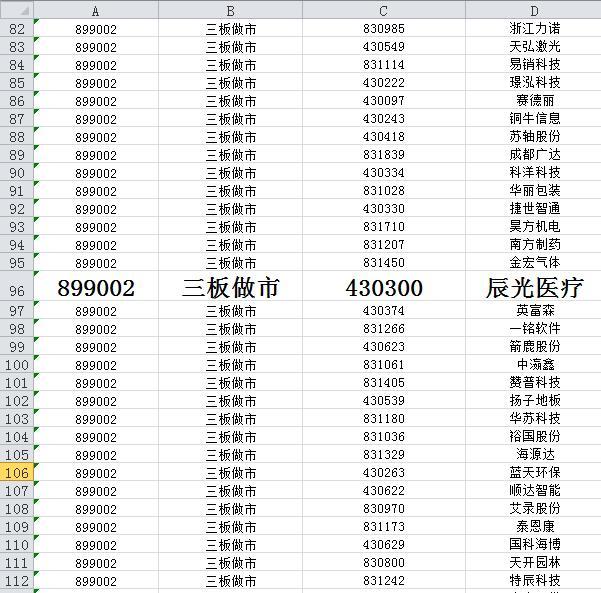Click cell containing 一铭软件
Image resolution: width=601 pixels, height=593 pixels.
pyautogui.click(x=534, y=328)
